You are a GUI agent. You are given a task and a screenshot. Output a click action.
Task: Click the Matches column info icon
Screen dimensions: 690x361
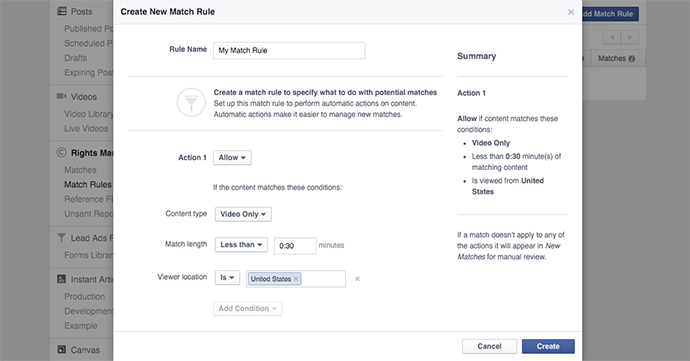tap(632, 59)
